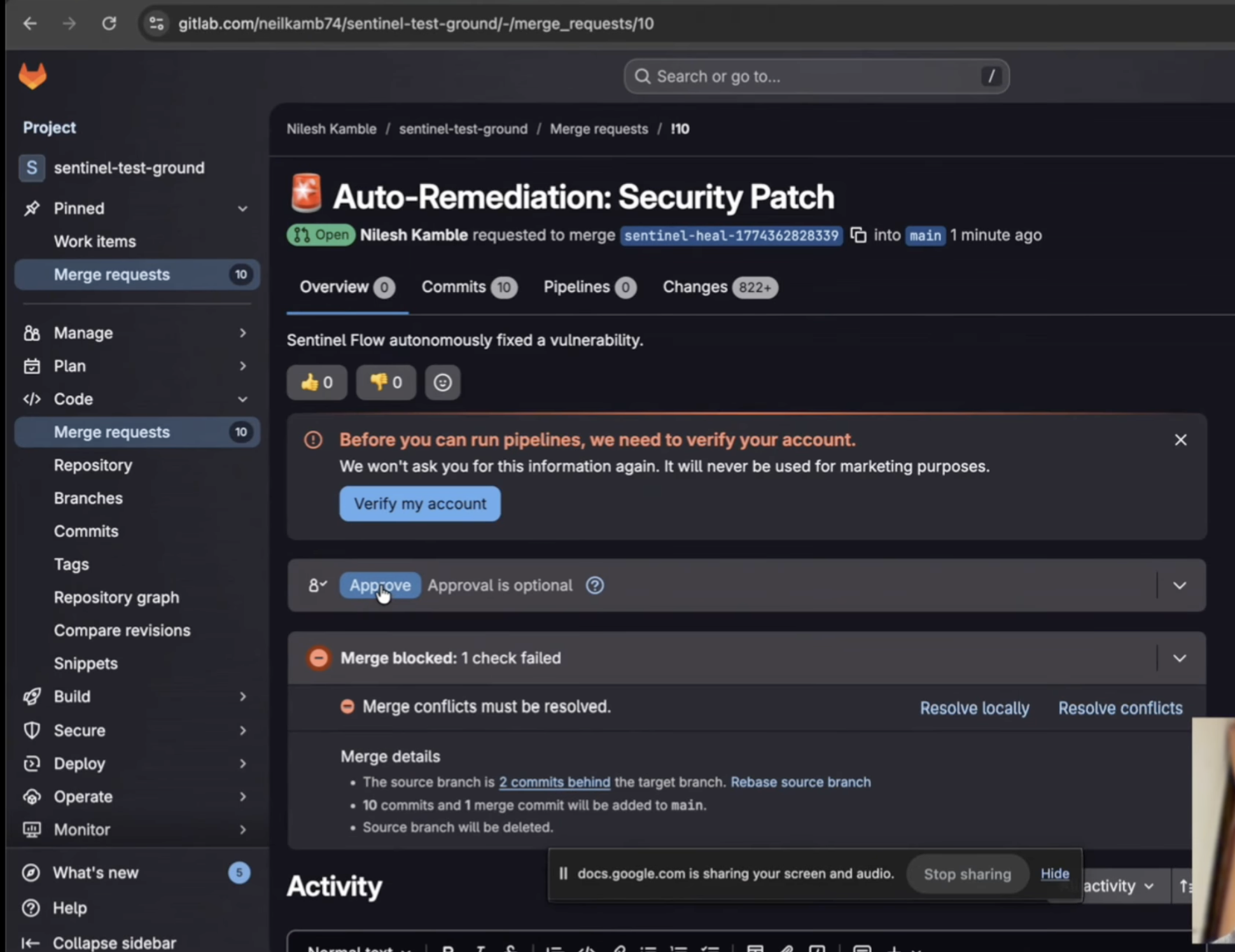The image size is (1235, 952).
Task: Add a thumbs down reaction
Action: click(x=386, y=382)
